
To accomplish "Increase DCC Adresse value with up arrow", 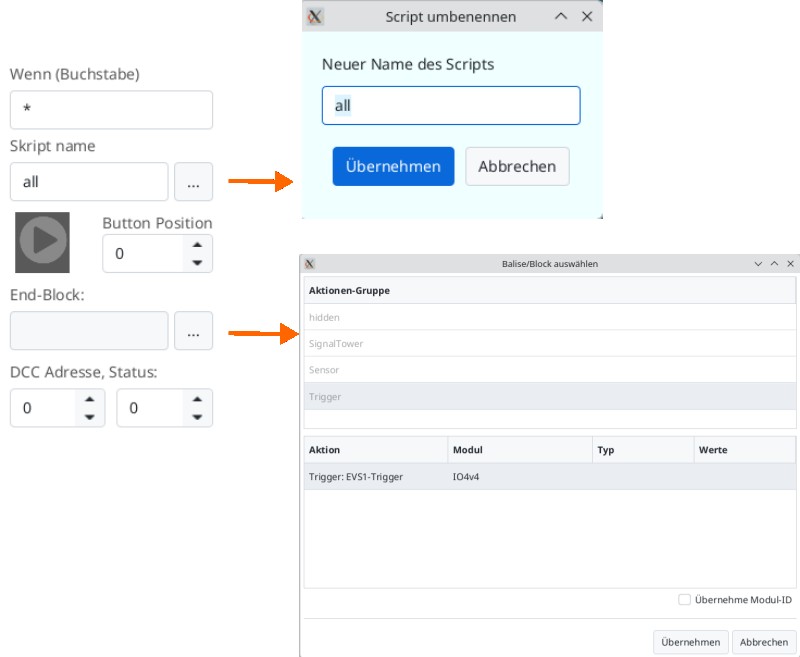I will pyautogui.click(x=89, y=399).
